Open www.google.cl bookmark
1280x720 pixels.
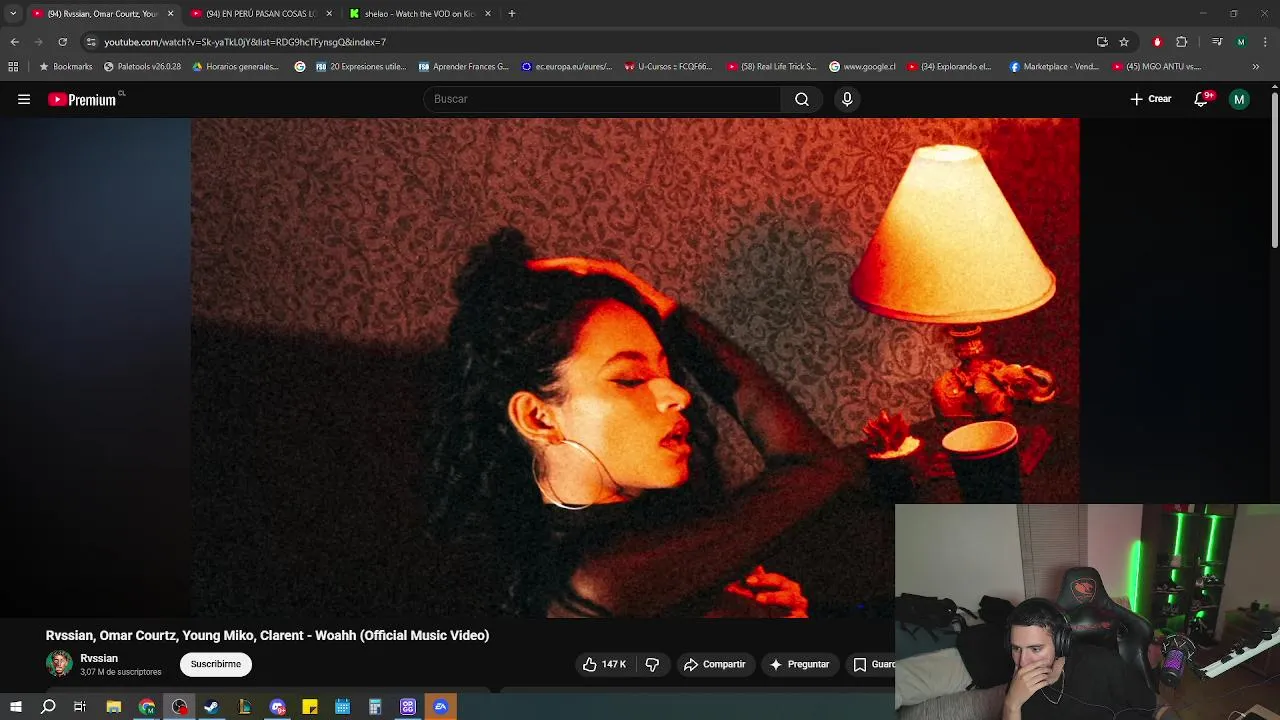[863, 67]
